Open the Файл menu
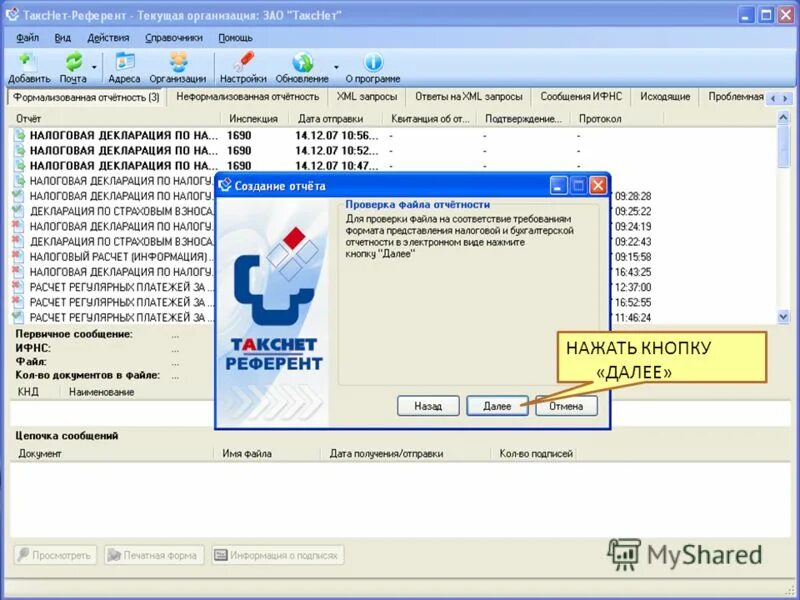This screenshot has height=600, width=800. point(27,38)
